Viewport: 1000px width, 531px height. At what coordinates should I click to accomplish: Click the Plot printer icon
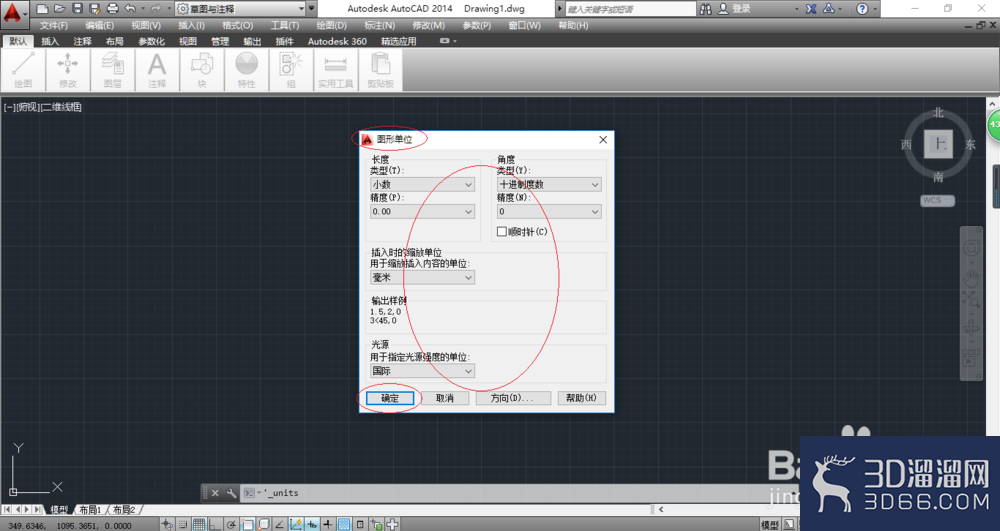click(113, 9)
